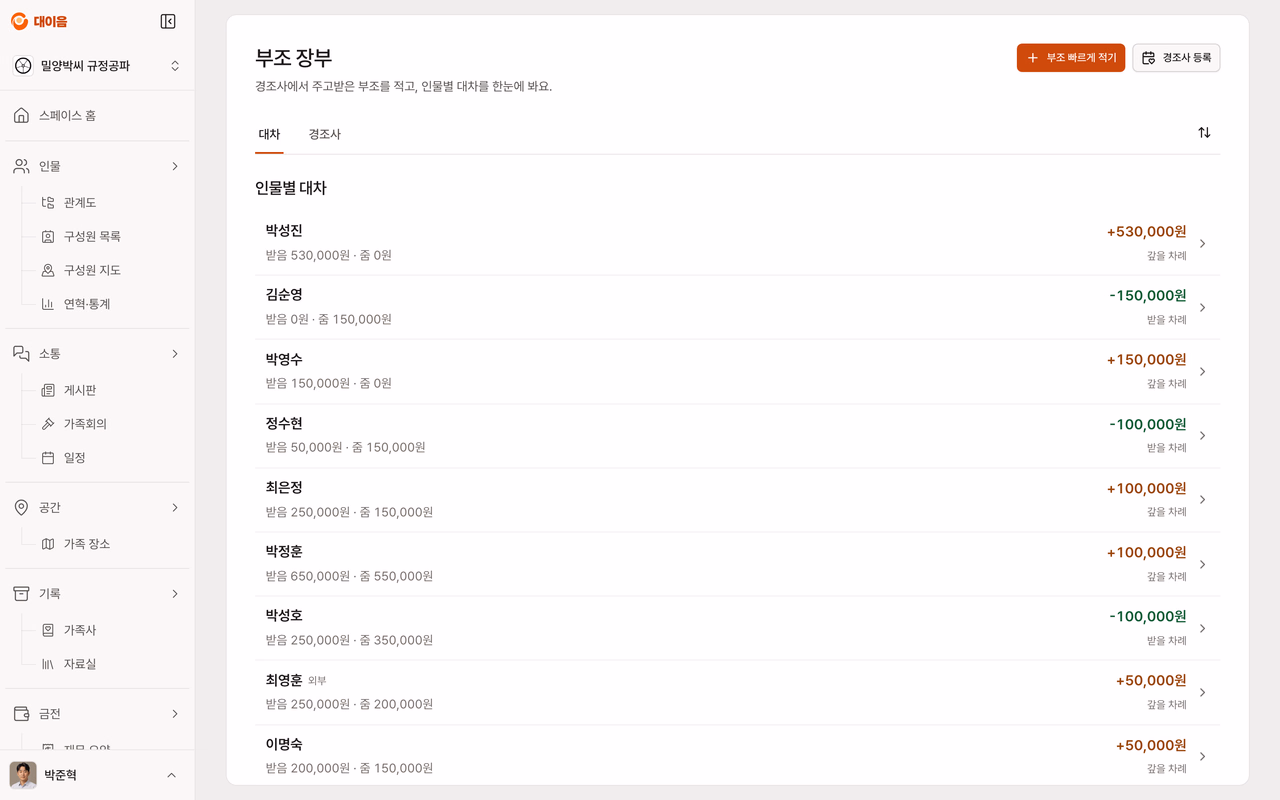The width and height of the screenshot is (1280, 800).
Task: Collapse the sidebar with the panel icon
Action: [x=168, y=21]
